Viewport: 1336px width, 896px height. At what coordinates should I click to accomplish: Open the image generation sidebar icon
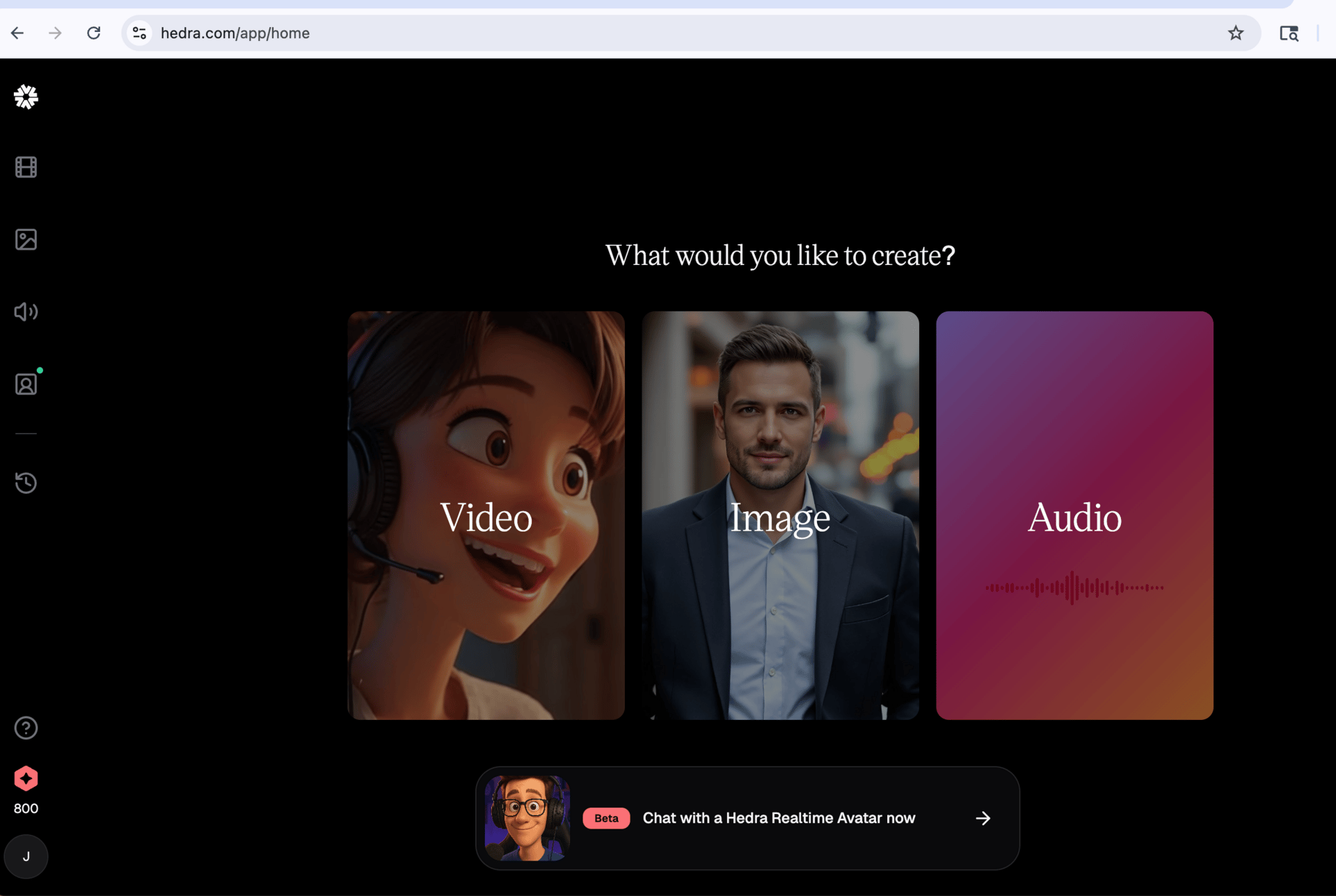click(26, 239)
